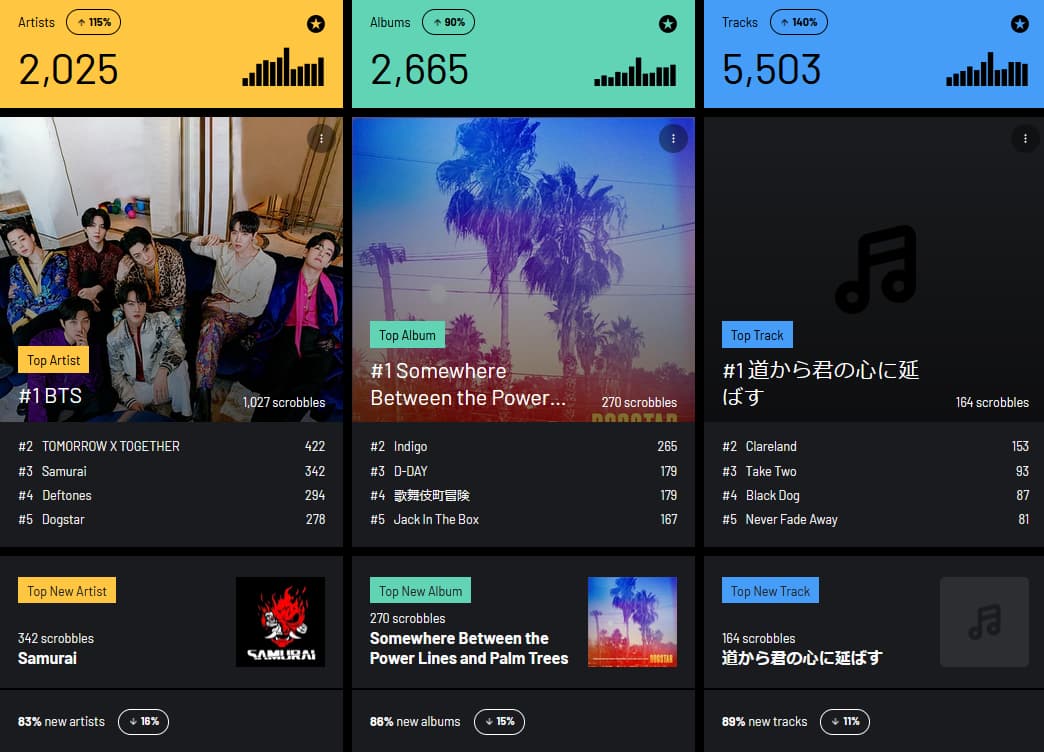Open three-dot menu on top track panel
Viewport: 1044px width, 752px height.
point(1025,139)
